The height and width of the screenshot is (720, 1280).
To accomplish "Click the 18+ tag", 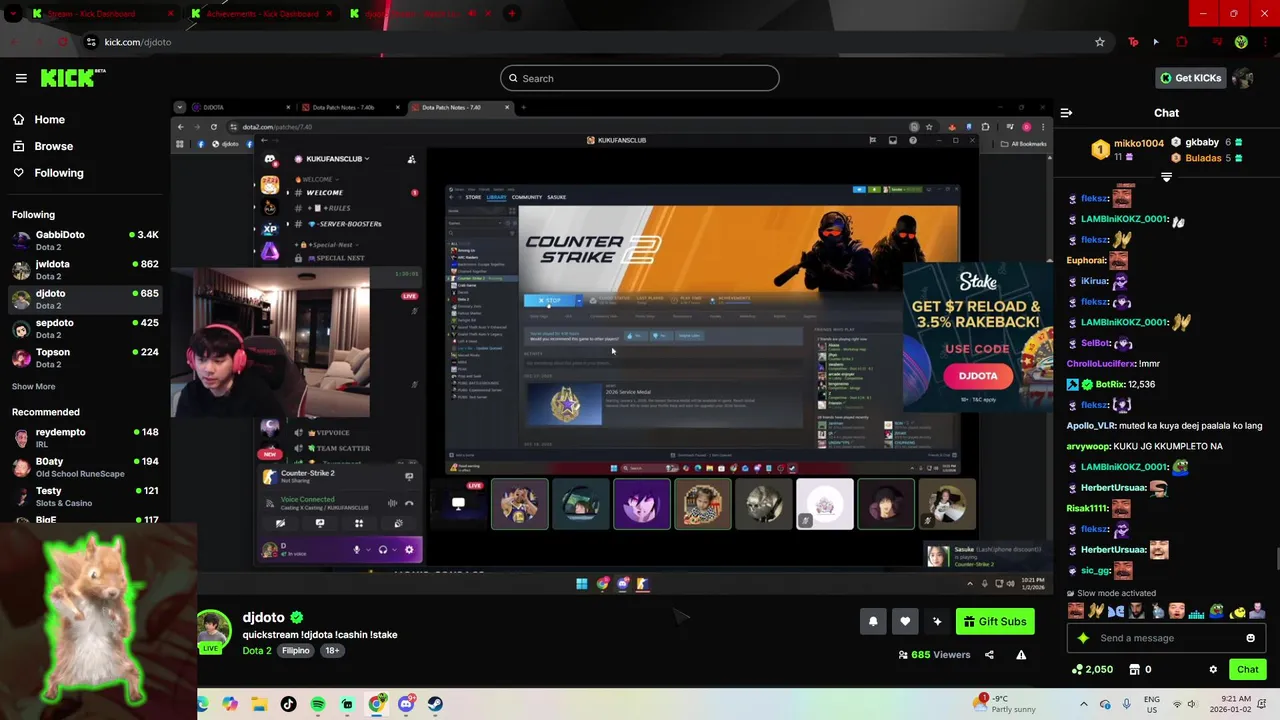I will [x=332, y=651].
